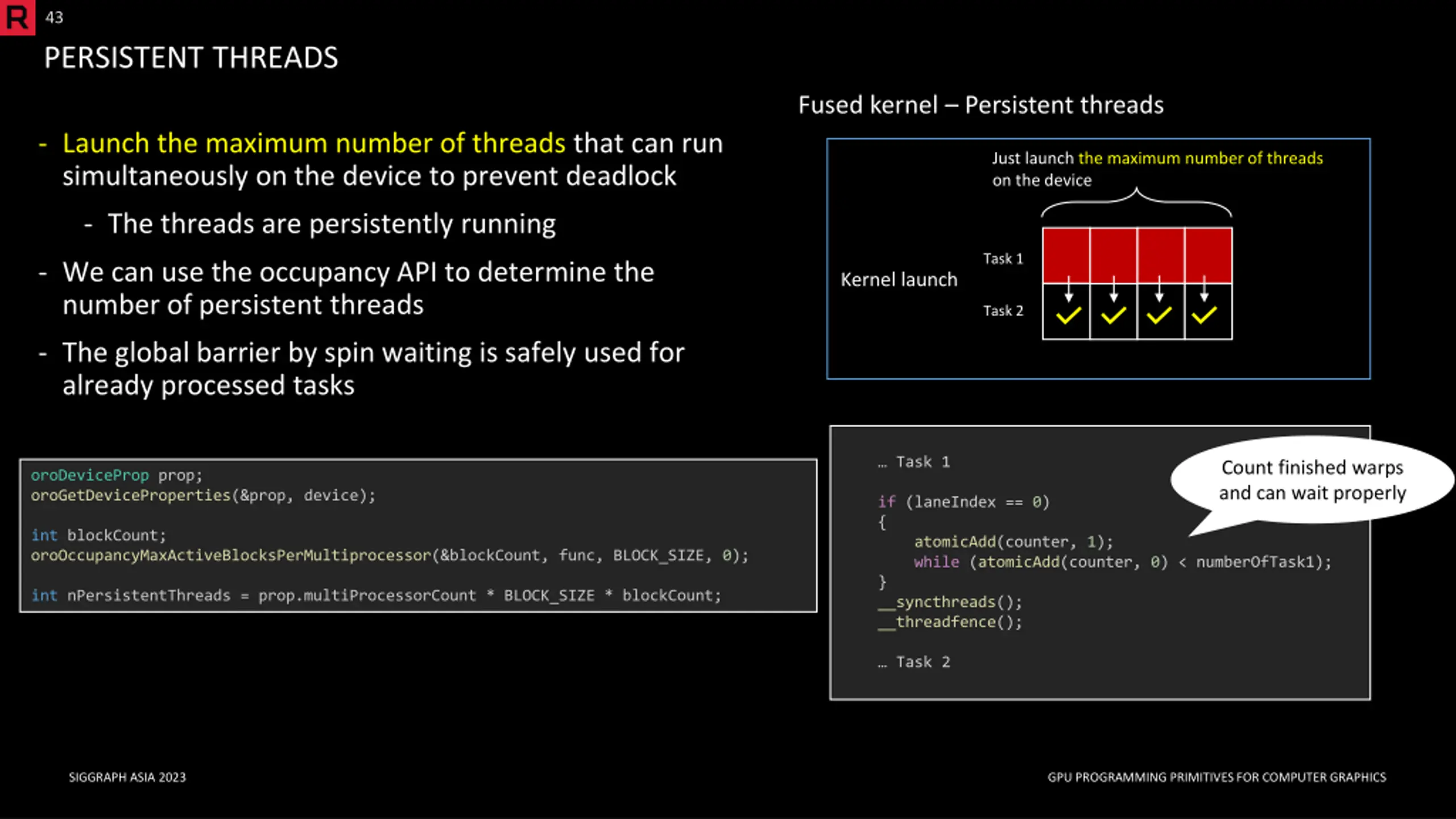1456x819 pixels.
Task: Click the first red Task 1 block
Action: click(1066, 255)
